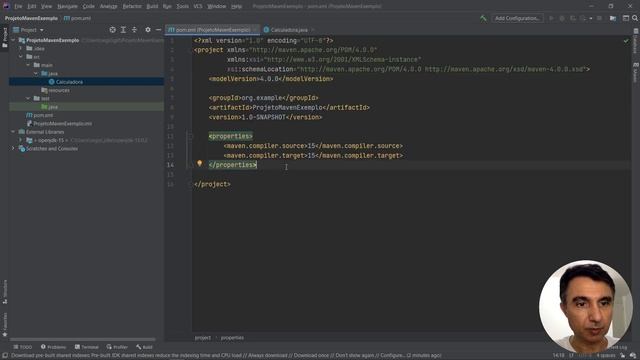Open the Favorites vertical sidebar tab
The height and width of the screenshot is (360, 640).
(5, 324)
